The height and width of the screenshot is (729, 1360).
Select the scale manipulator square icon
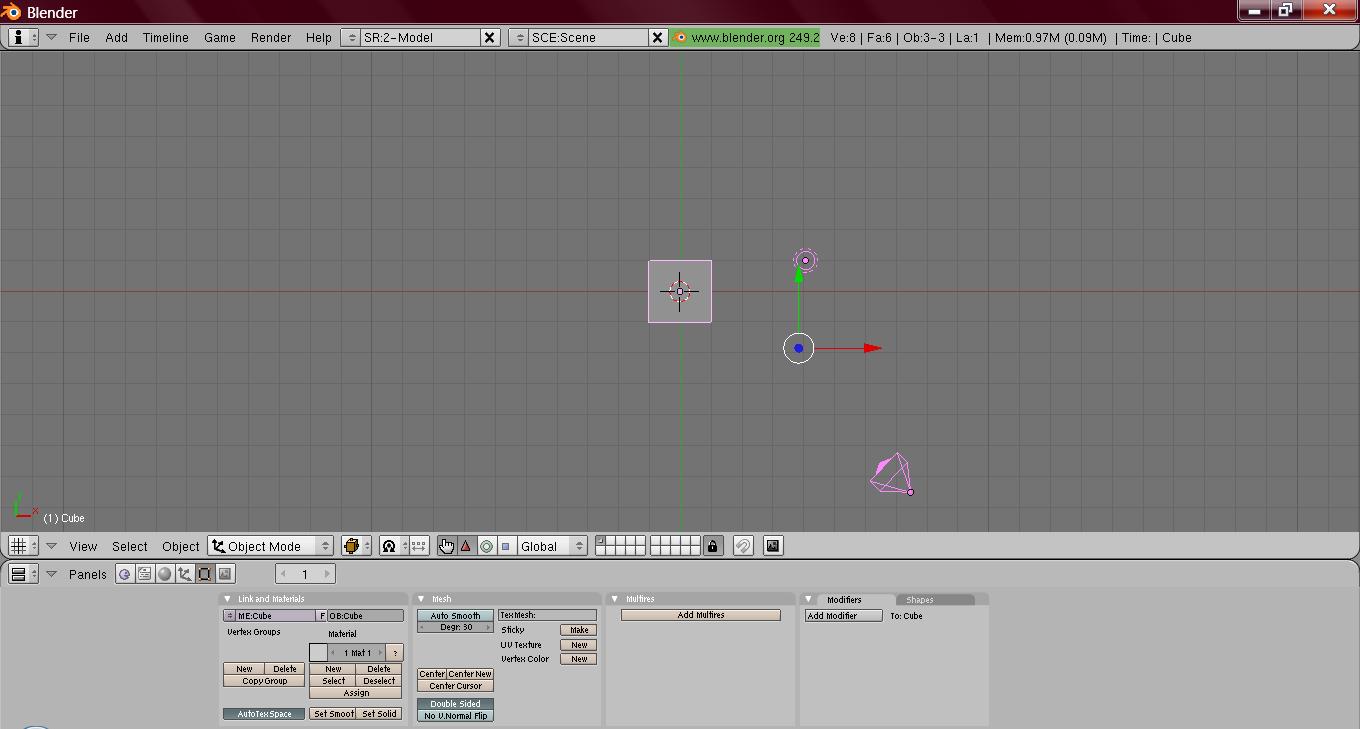click(x=505, y=546)
